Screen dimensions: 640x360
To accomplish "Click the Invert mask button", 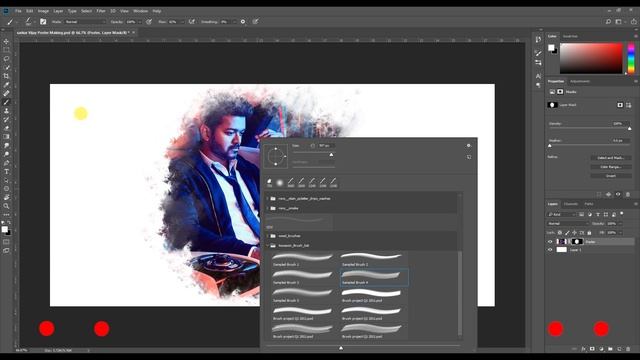I will (611, 176).
